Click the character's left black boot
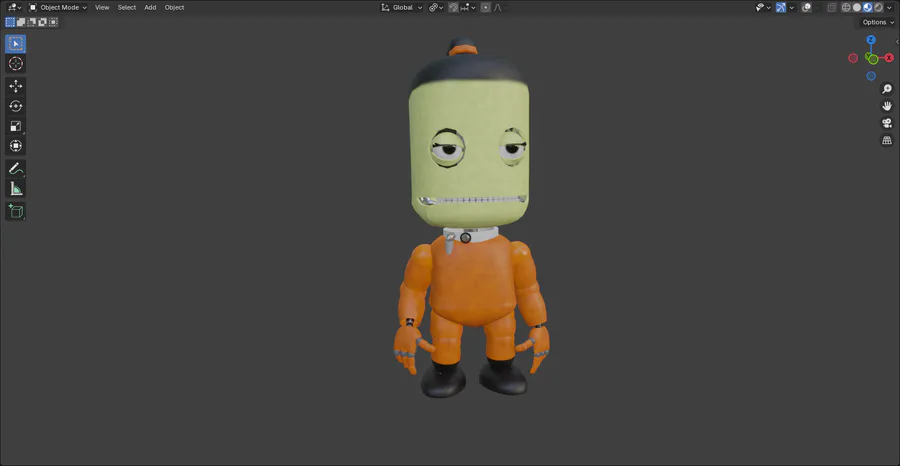This screenshot has height=466, width=900. [x=444, y=378]
